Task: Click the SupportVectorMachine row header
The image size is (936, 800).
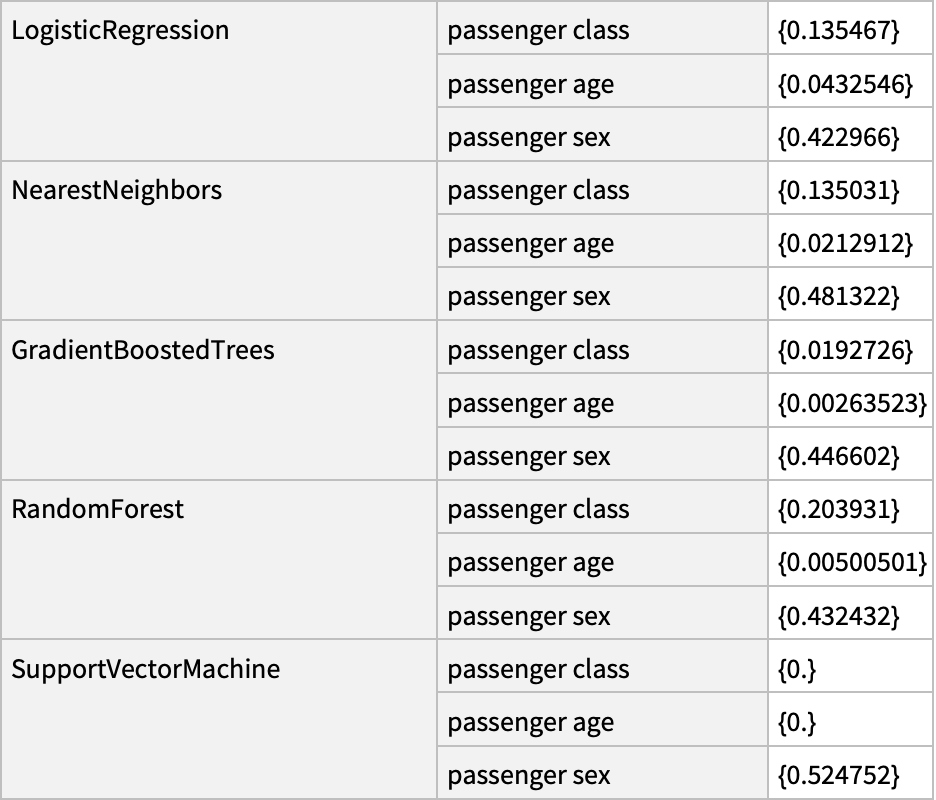Action: pos(146,669)
